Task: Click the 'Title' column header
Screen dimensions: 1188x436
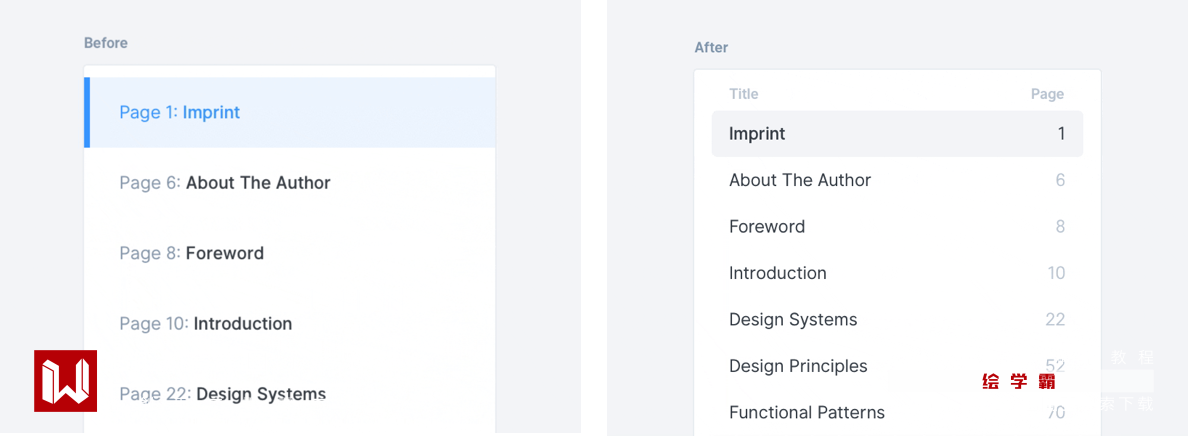Action: click(744, 94)
